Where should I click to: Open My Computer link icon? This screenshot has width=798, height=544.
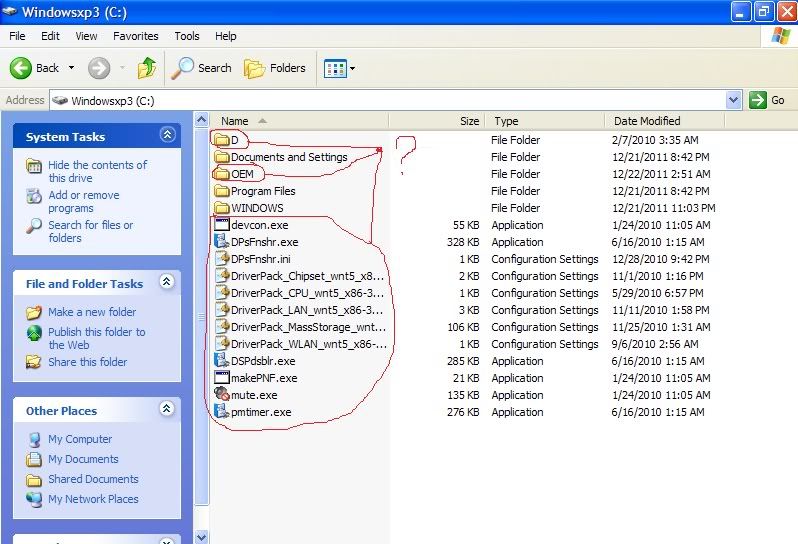(x=34, y=439)
